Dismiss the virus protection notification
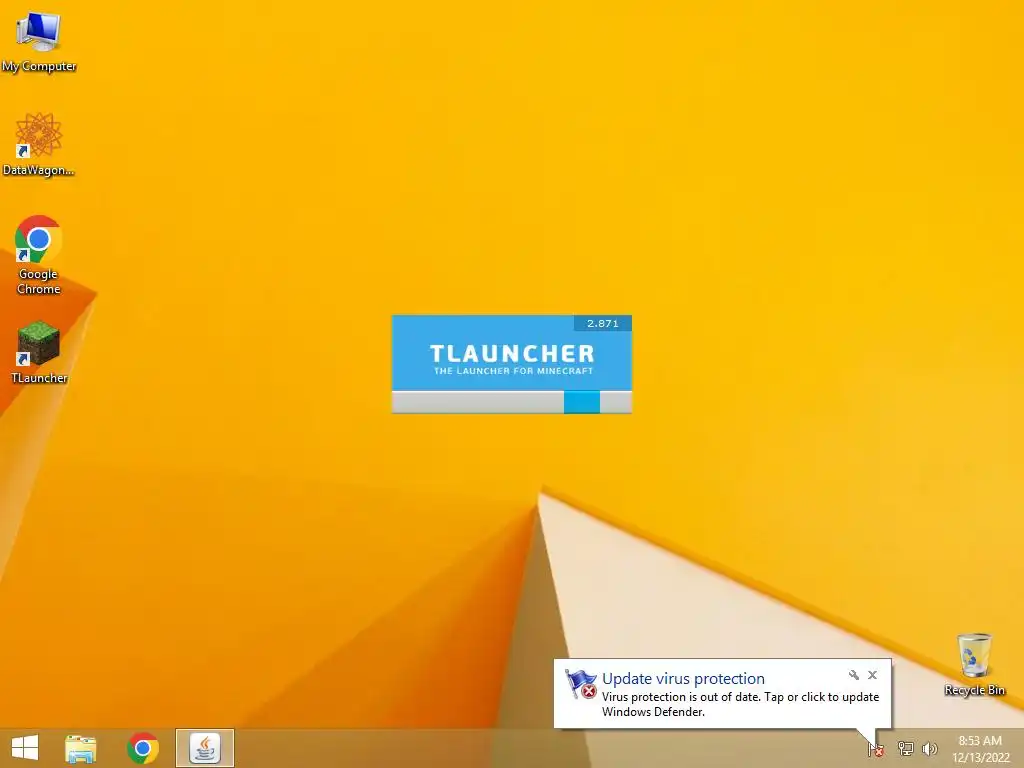The height and width of the screenshot is (768, 1024). pos(872,675)
